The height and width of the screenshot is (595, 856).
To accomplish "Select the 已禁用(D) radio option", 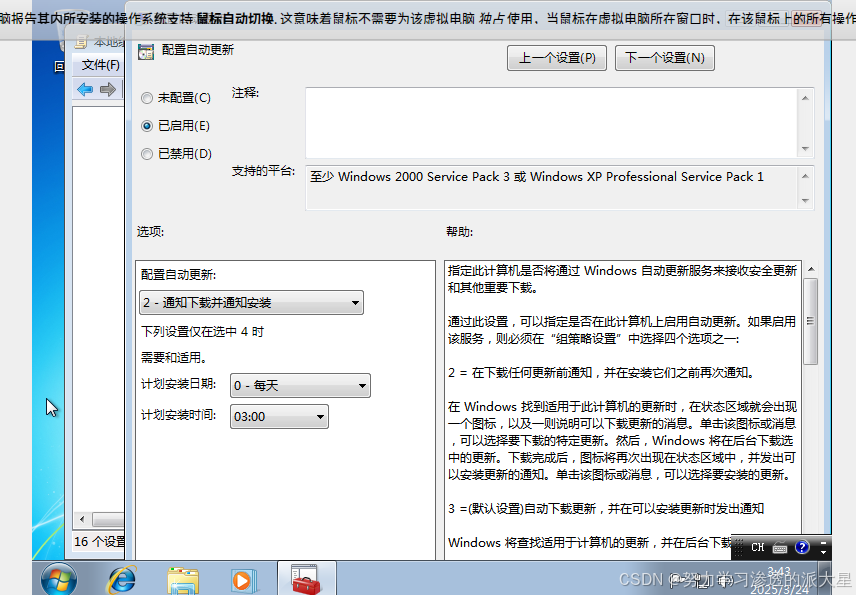I will pyautogui.click(x=147, y=154).
